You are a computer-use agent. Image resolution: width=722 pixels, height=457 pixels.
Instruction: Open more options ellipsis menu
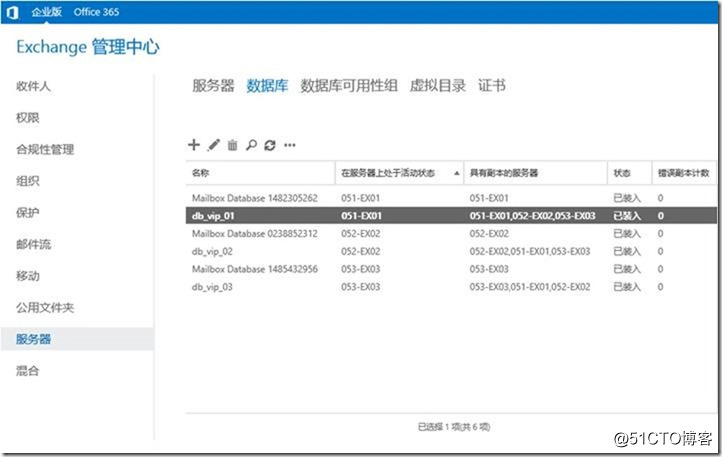(290, 146)
